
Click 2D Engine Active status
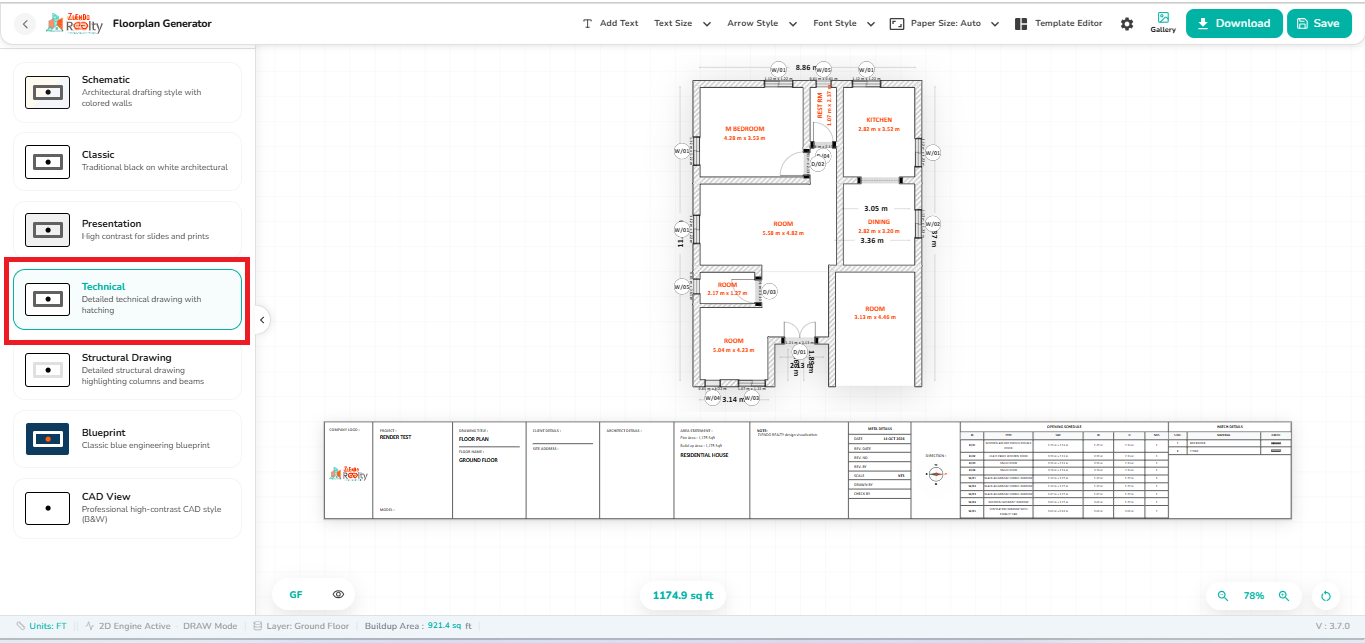pyautogui.click(x=127, y=626)
